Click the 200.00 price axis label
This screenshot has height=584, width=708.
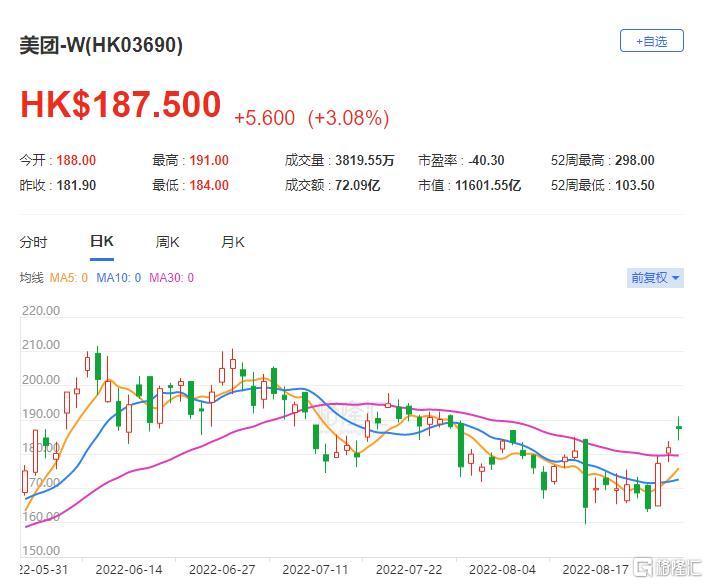(x=41, y=379)
